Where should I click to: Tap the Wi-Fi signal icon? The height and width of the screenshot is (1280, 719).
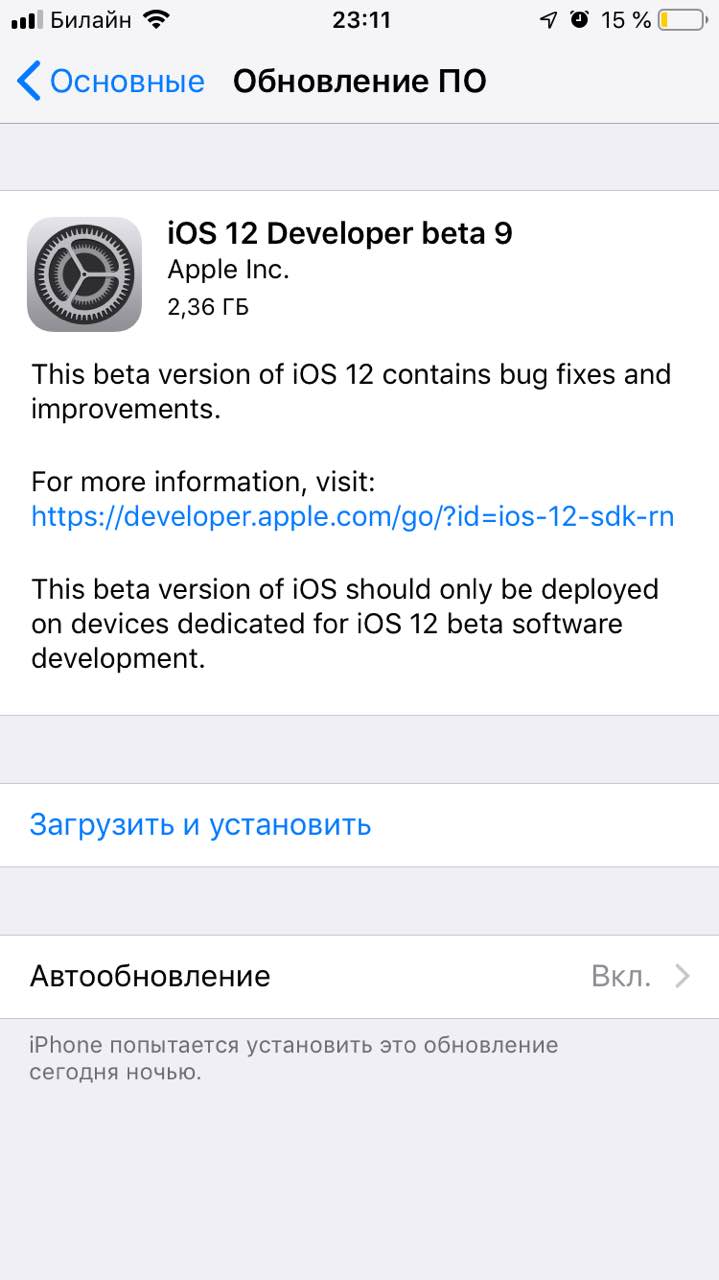pos(156,20)
